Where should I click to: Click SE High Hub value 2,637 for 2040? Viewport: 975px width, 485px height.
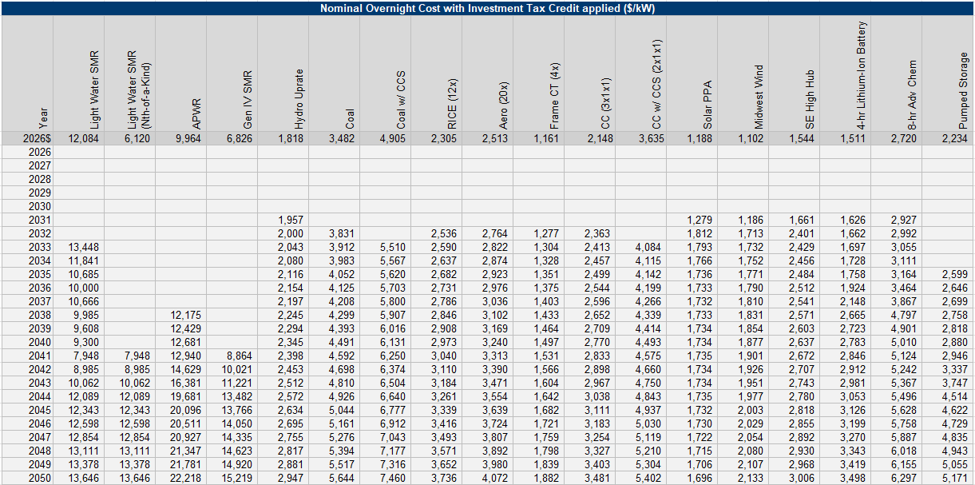click(803, 343)
